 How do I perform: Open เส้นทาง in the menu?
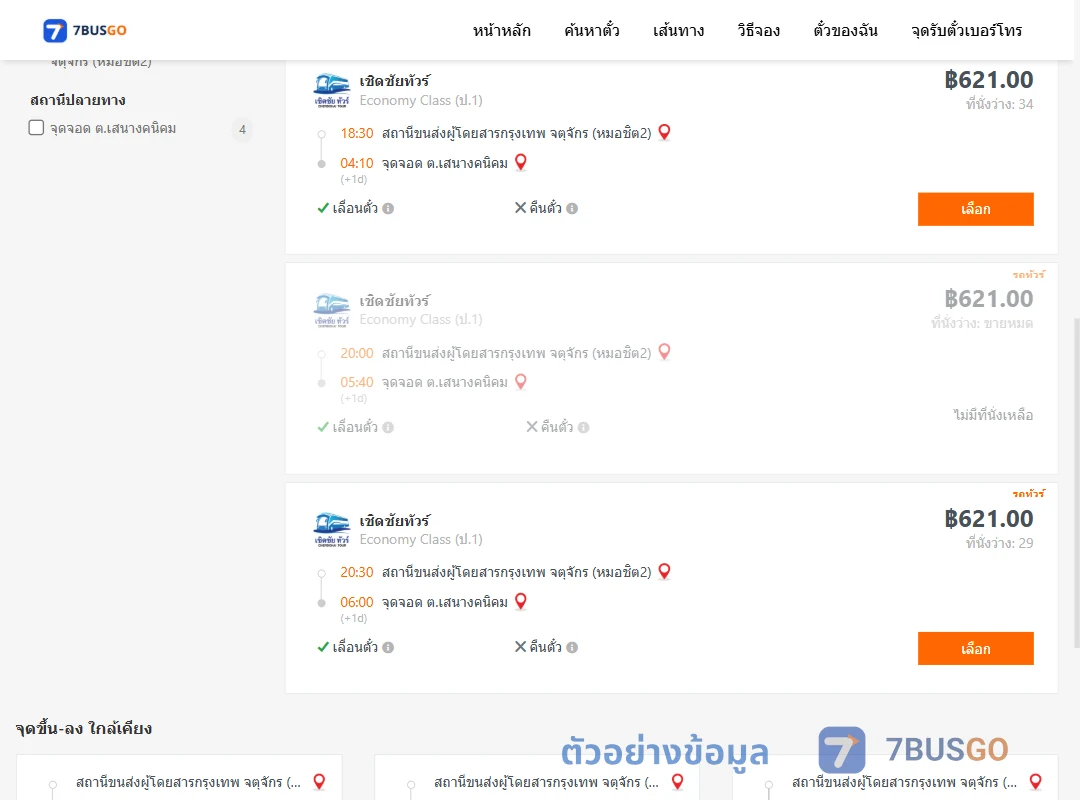tap(678, 30)
